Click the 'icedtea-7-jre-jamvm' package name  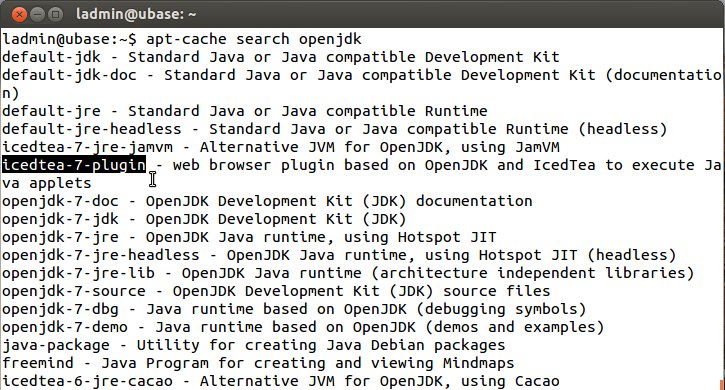[87, 148]
